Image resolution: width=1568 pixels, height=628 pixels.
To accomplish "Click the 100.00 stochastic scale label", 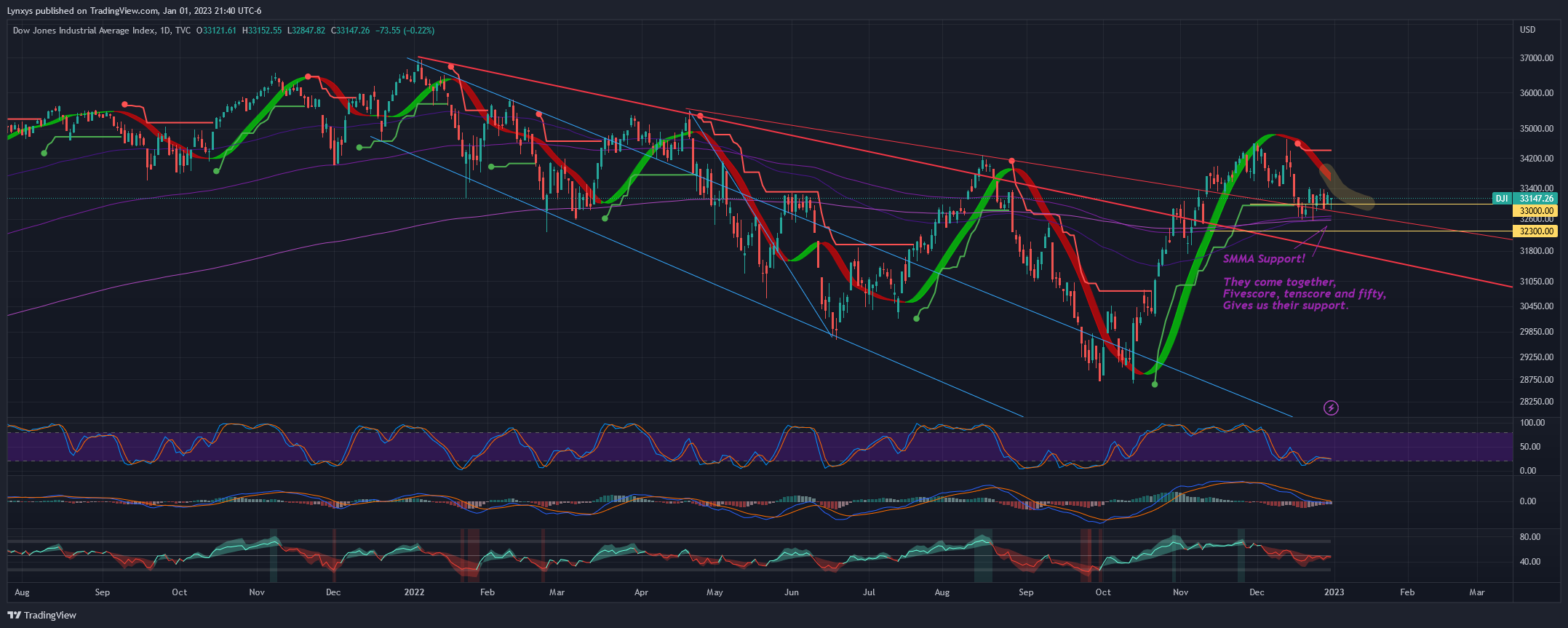I will coord(1532,423).
